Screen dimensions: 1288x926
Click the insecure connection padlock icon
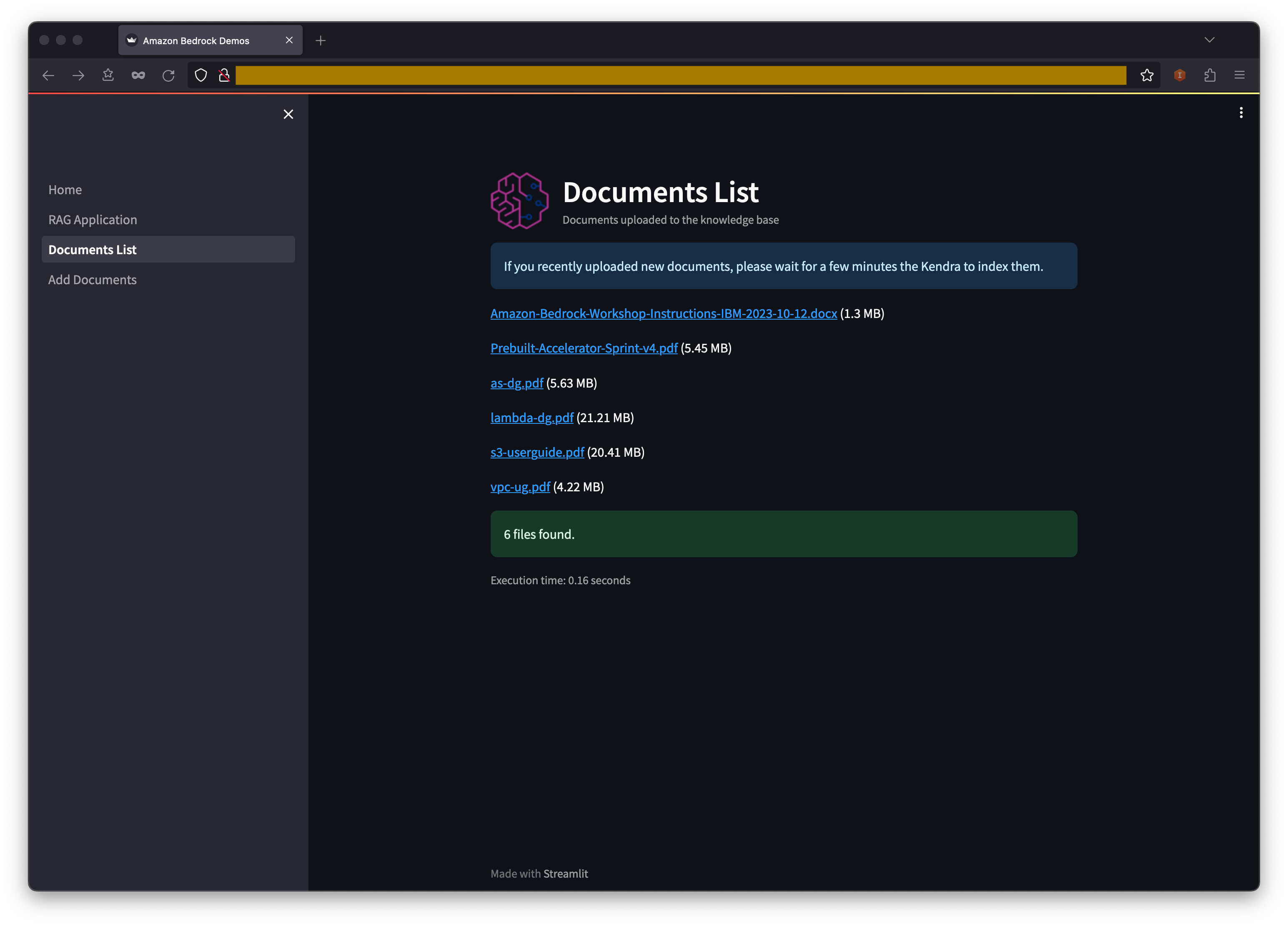tap(224, 75)
